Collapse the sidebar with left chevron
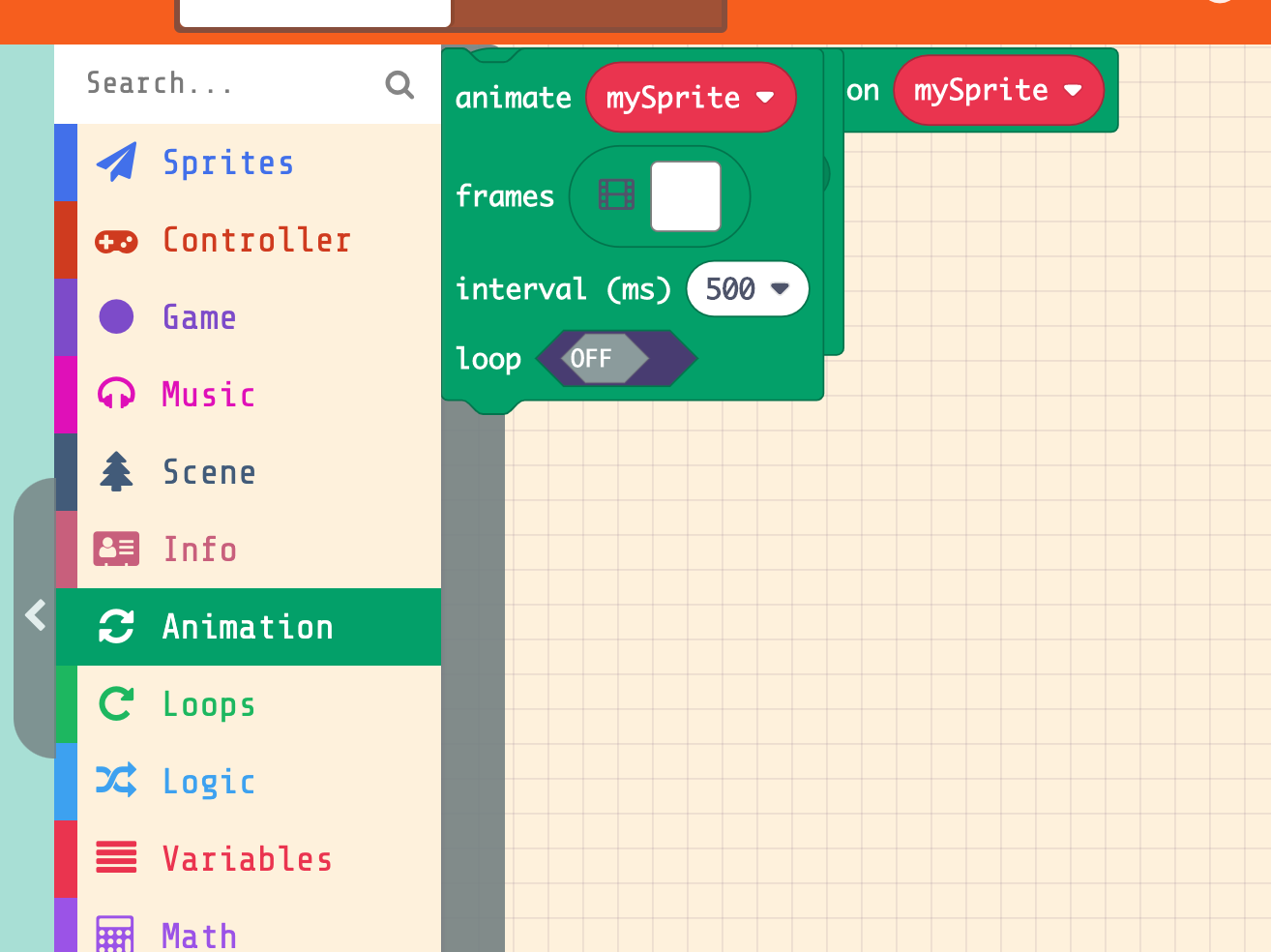 click(x=36, y=615)
